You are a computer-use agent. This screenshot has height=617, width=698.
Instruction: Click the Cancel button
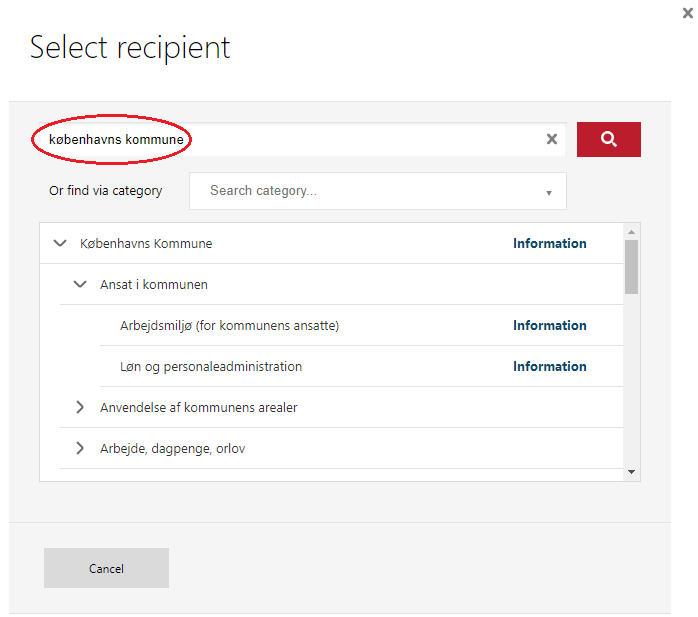click(x=106, y=568)
